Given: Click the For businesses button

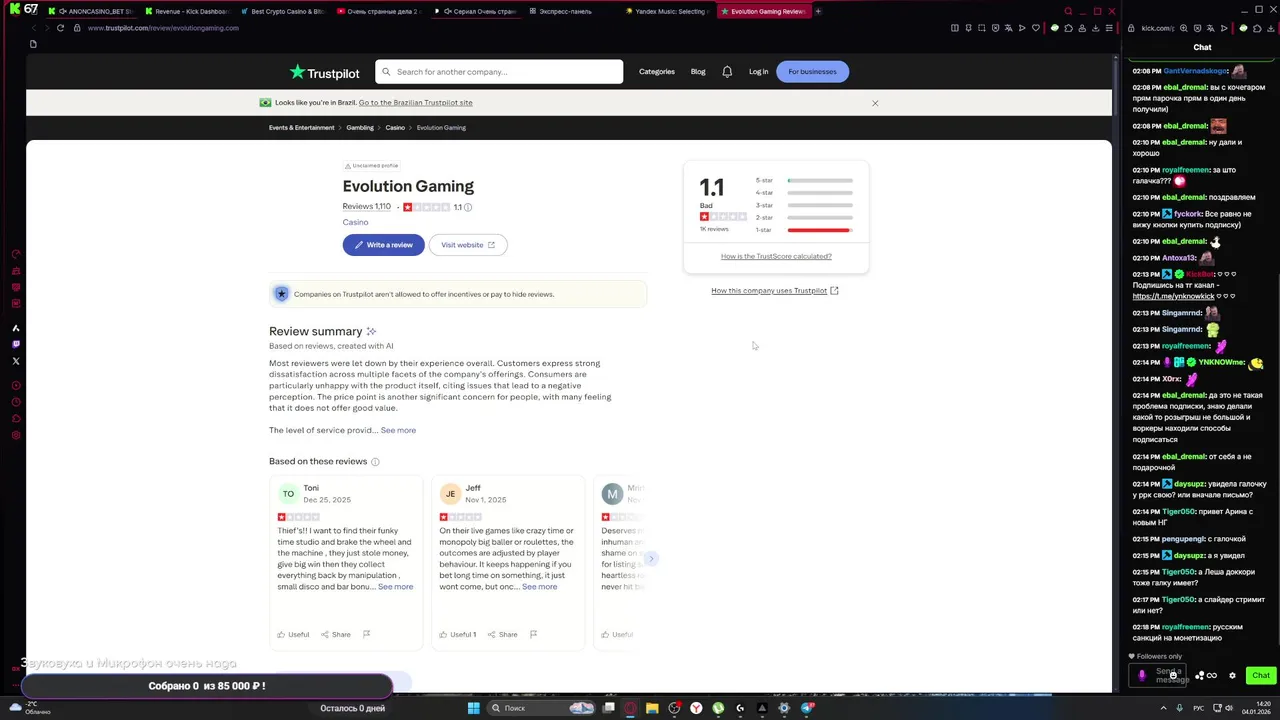Looking at the screenshot, I should click(x=812, y=72).
